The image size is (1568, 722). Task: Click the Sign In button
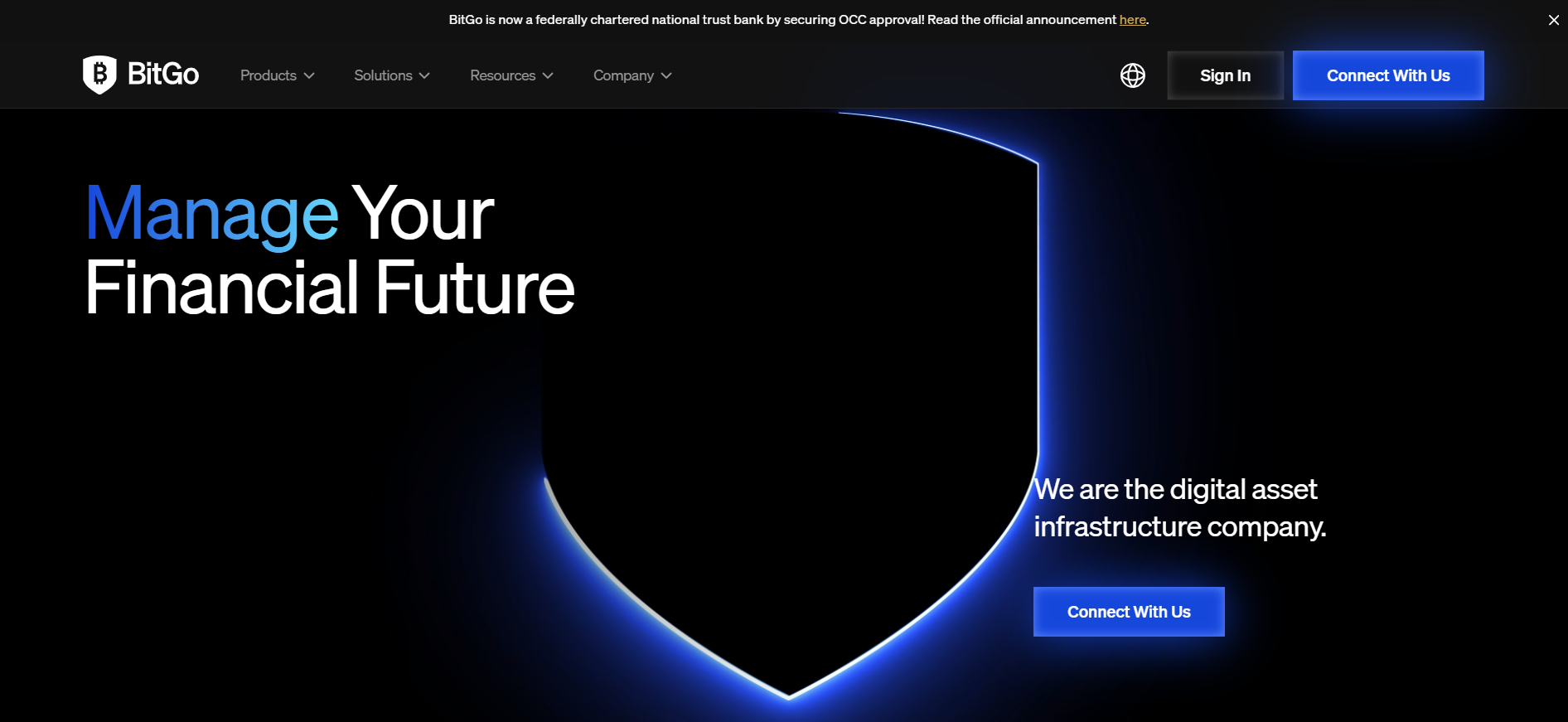coord(1225,75)
